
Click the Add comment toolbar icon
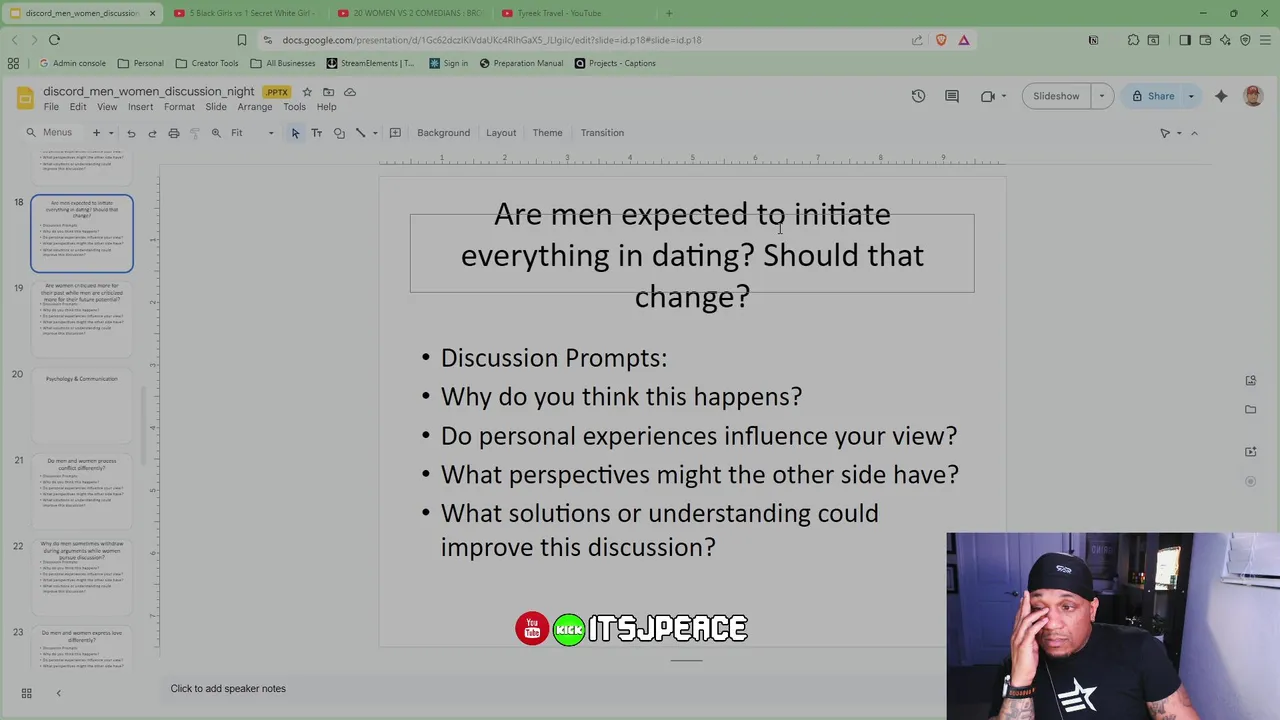pyautogui.click(x=395, y=133)
